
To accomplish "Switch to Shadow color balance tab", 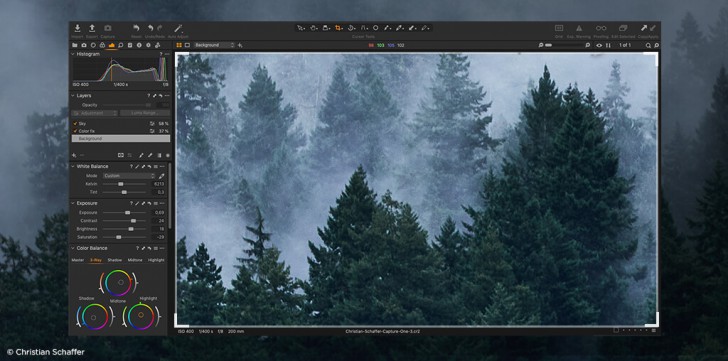I will [115, 260].
